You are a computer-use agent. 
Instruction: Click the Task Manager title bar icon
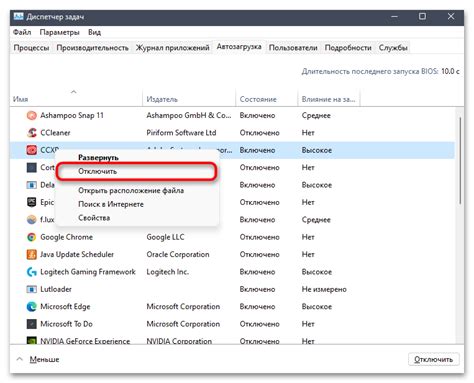19,16
